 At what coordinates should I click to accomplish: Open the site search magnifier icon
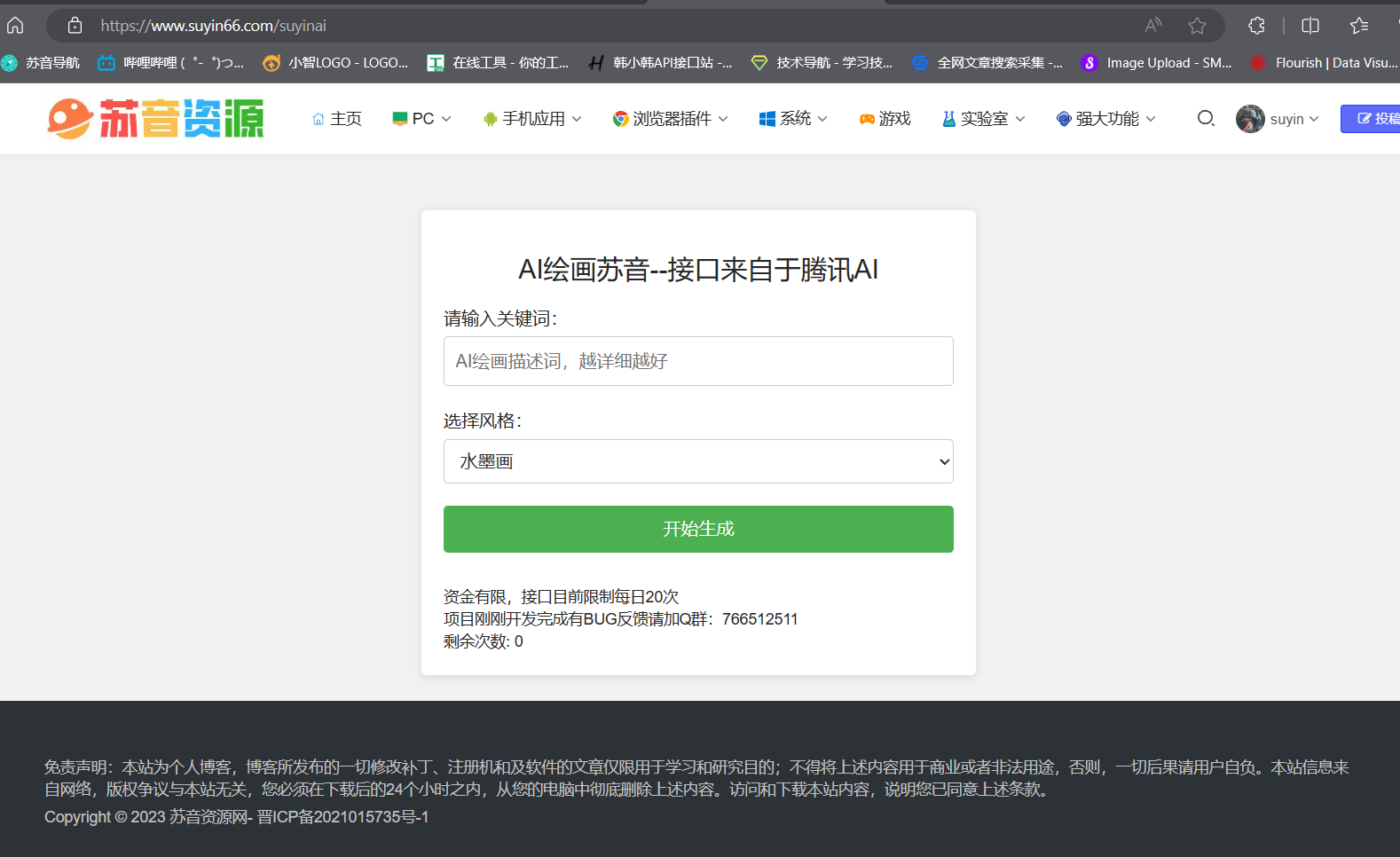(1206, 118)
